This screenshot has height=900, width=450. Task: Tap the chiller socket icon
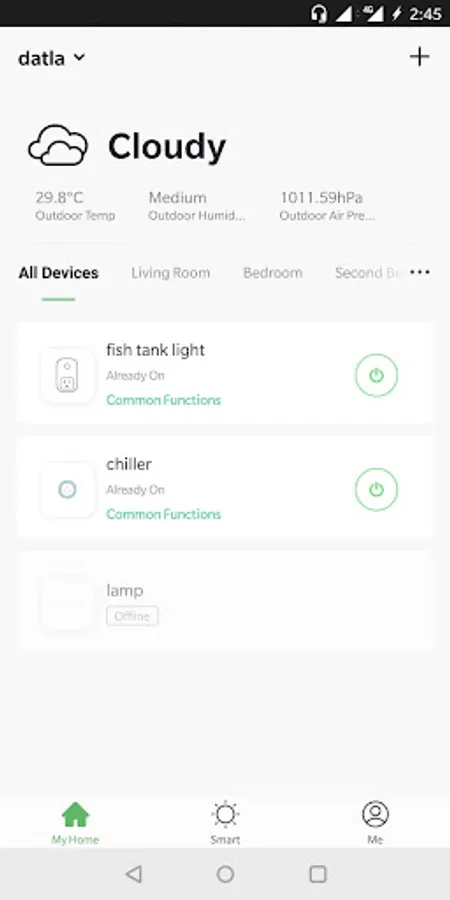point(68,490)
